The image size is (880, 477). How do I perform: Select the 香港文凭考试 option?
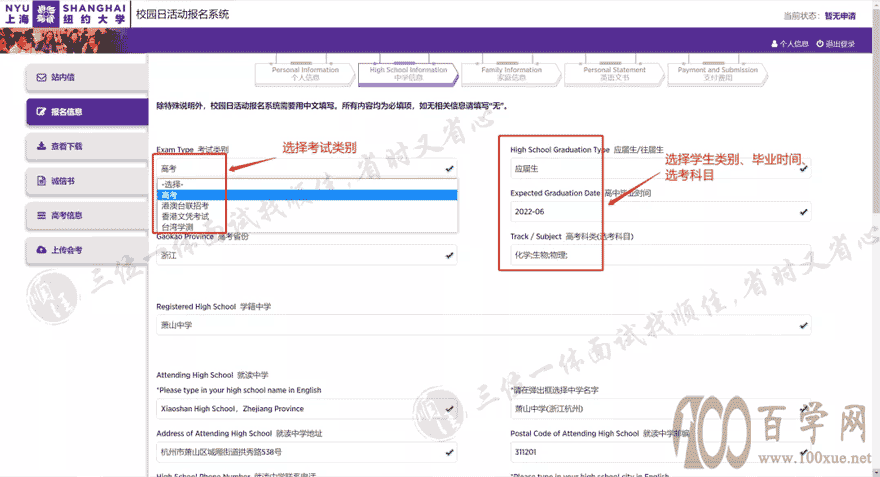pos(307,216)
